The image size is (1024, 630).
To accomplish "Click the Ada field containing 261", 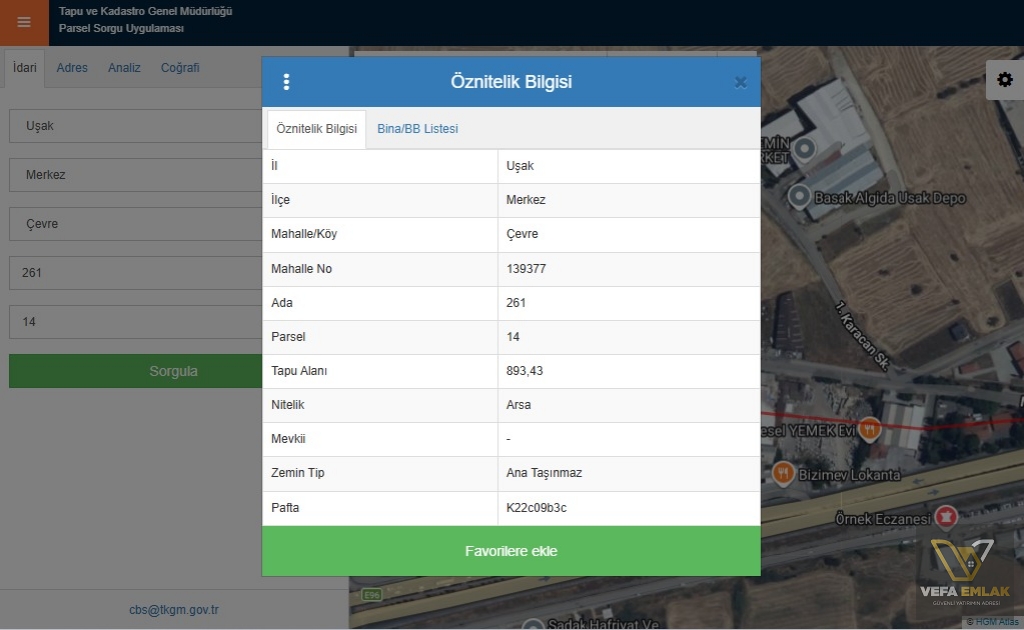I will tap(136, 273).
